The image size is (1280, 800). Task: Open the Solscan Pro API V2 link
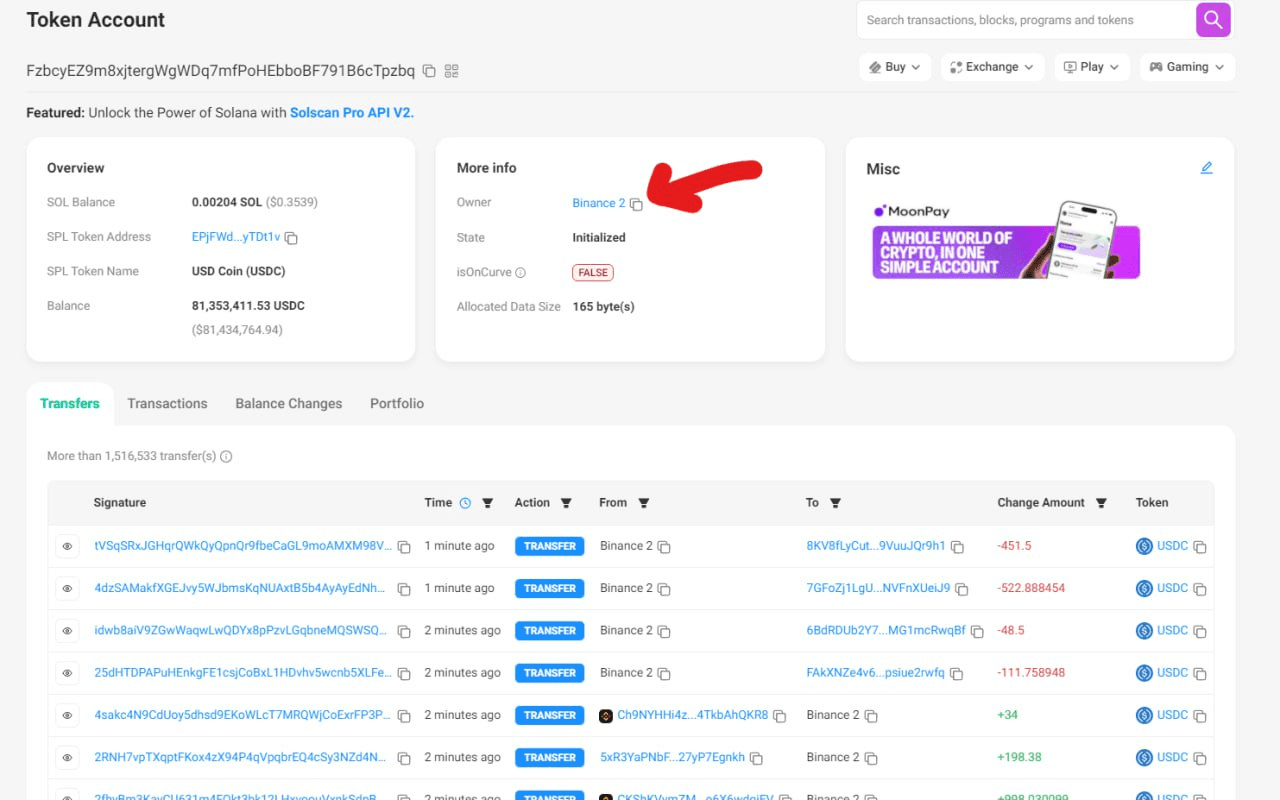352,113
